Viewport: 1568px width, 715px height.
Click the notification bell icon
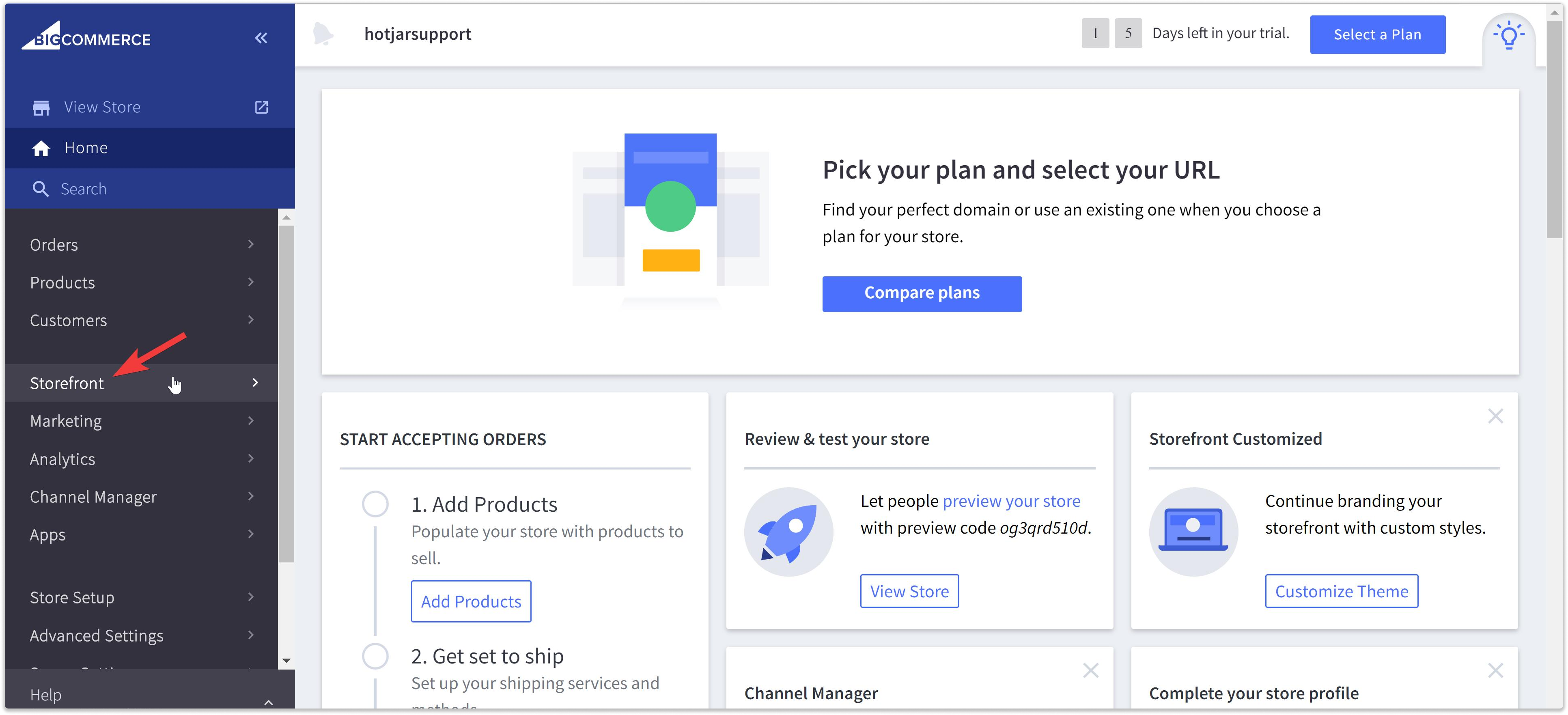click(325, 34)
